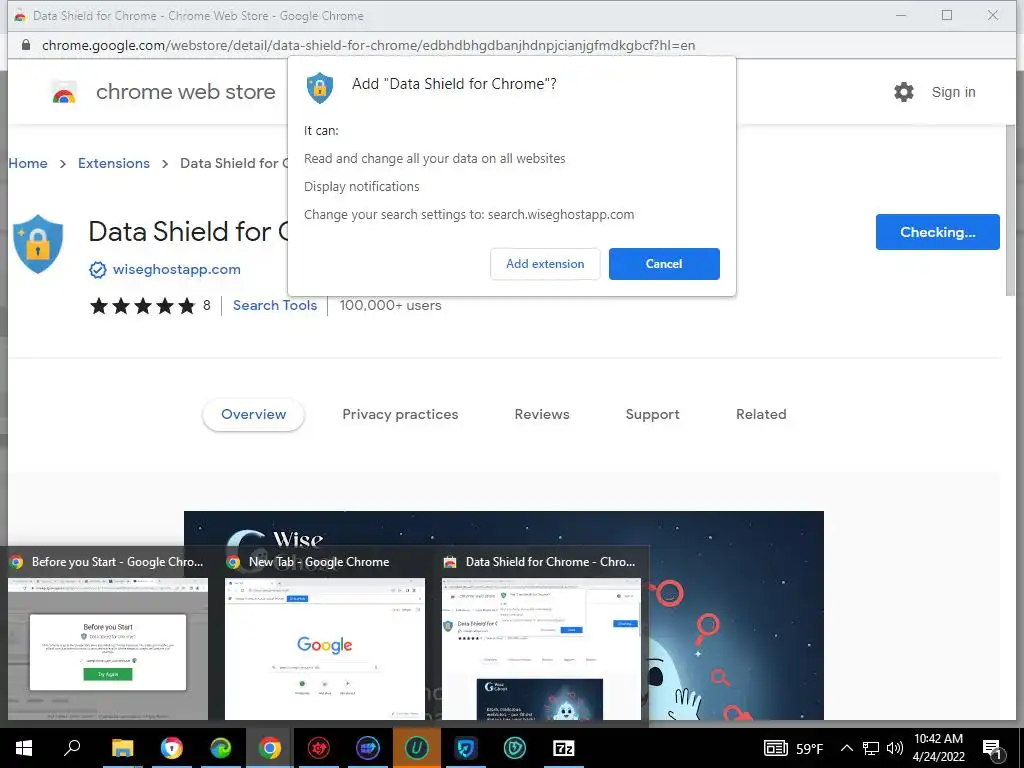The width and height of the screenshot is (1024, 768).
Task: Open the notification center icon
Action: click(993, 749)
